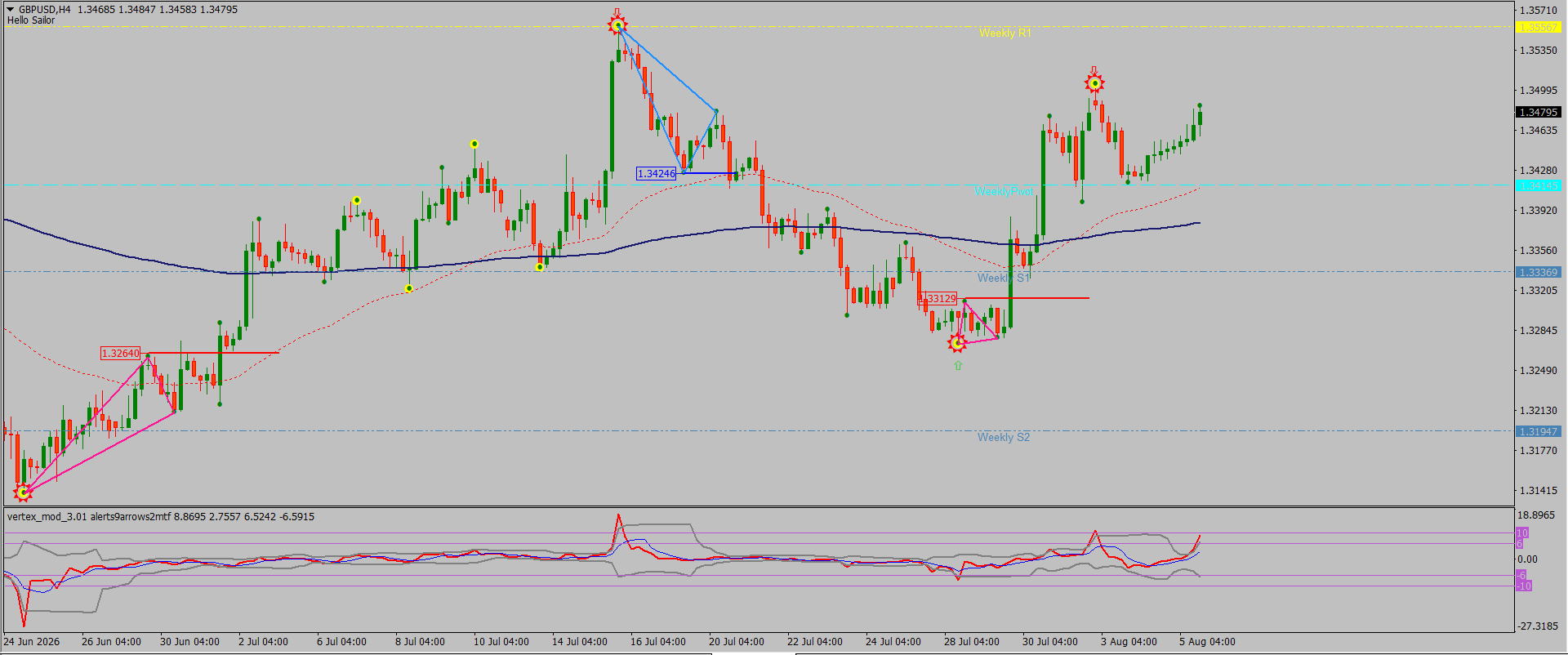Image resolution: width=1568 pixels, height=655 pixels.
Task: Click the yellow dot at the 8 Jul swing low
Action: click(x=408, y=288)
